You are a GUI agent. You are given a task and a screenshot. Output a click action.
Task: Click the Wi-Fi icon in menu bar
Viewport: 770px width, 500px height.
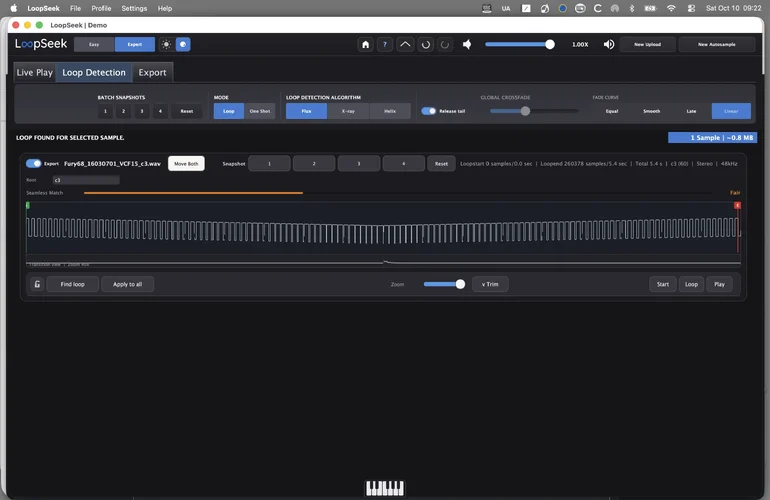tap(671, 8)
